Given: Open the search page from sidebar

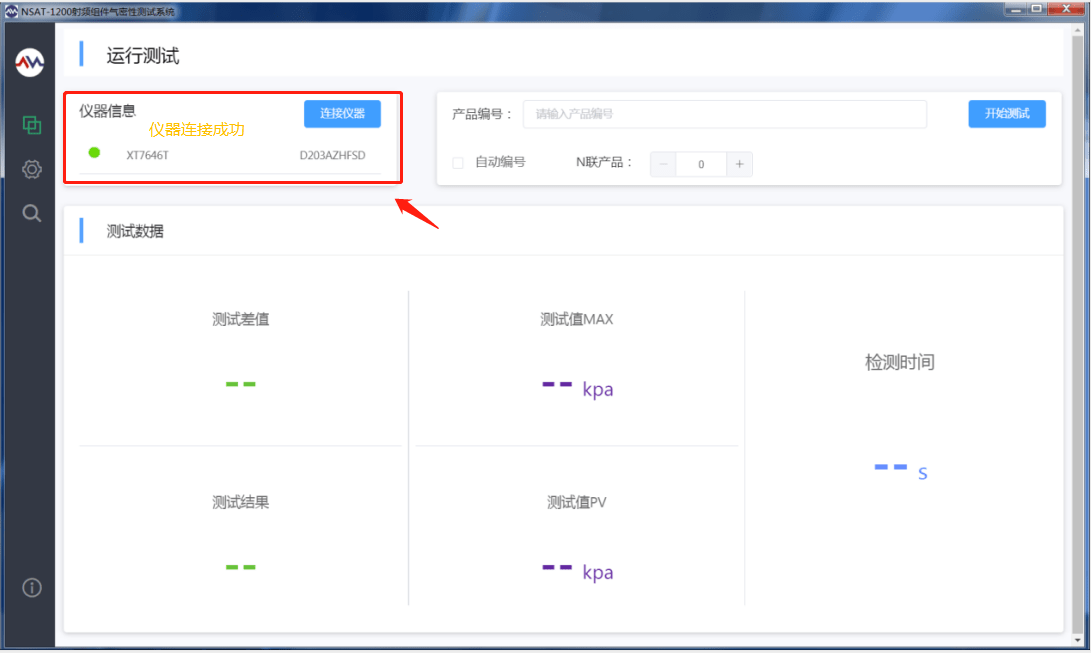Looking at the screenshot, I should 31,213.
